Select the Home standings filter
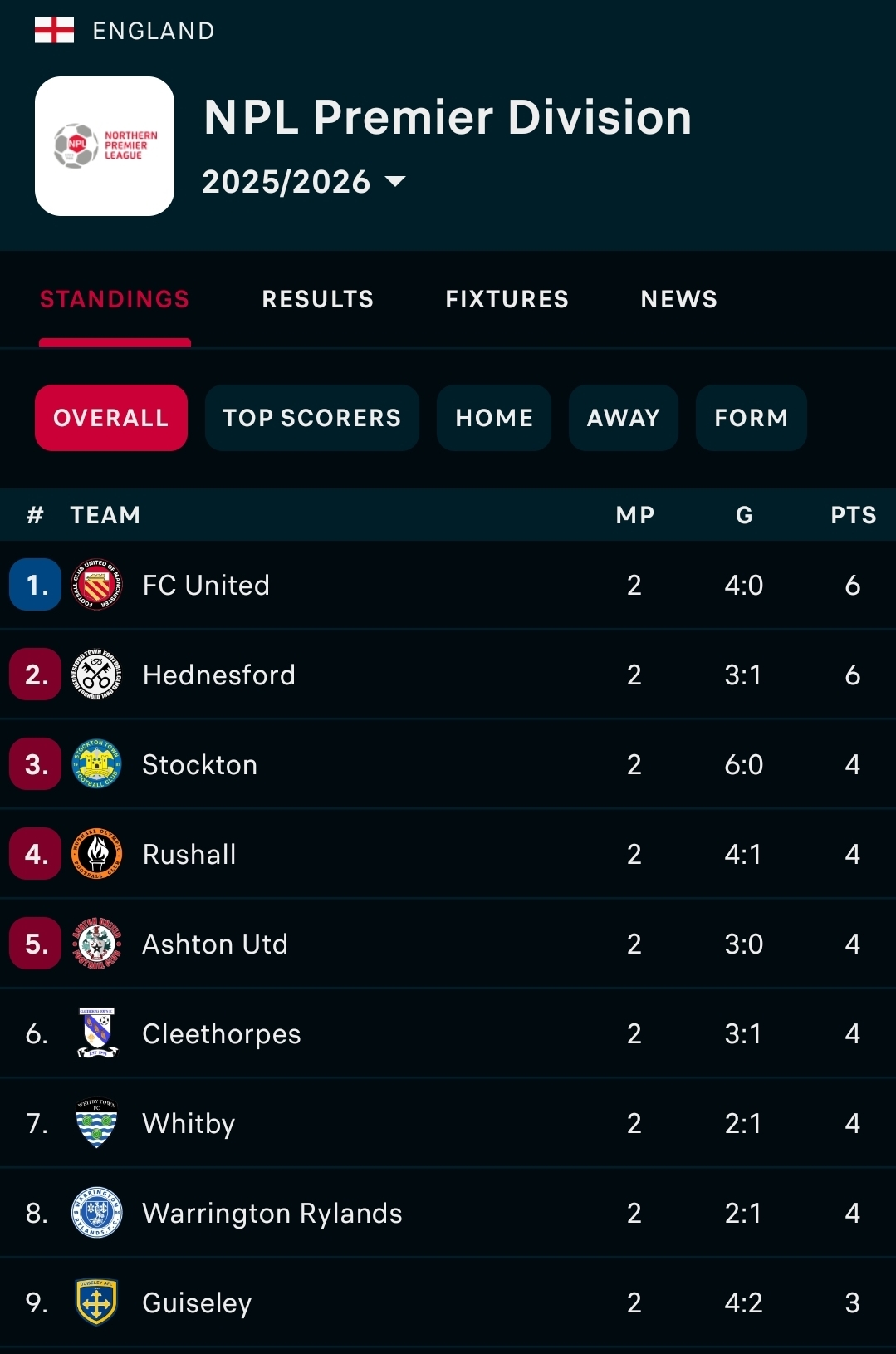Viewport: 896px width, 1354px height. [x=494, y=418]
